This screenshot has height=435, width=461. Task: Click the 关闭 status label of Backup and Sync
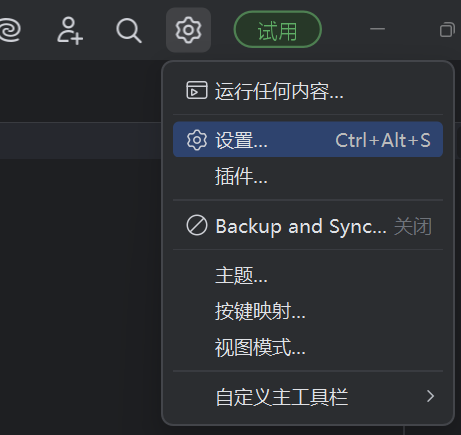(413, 226)
